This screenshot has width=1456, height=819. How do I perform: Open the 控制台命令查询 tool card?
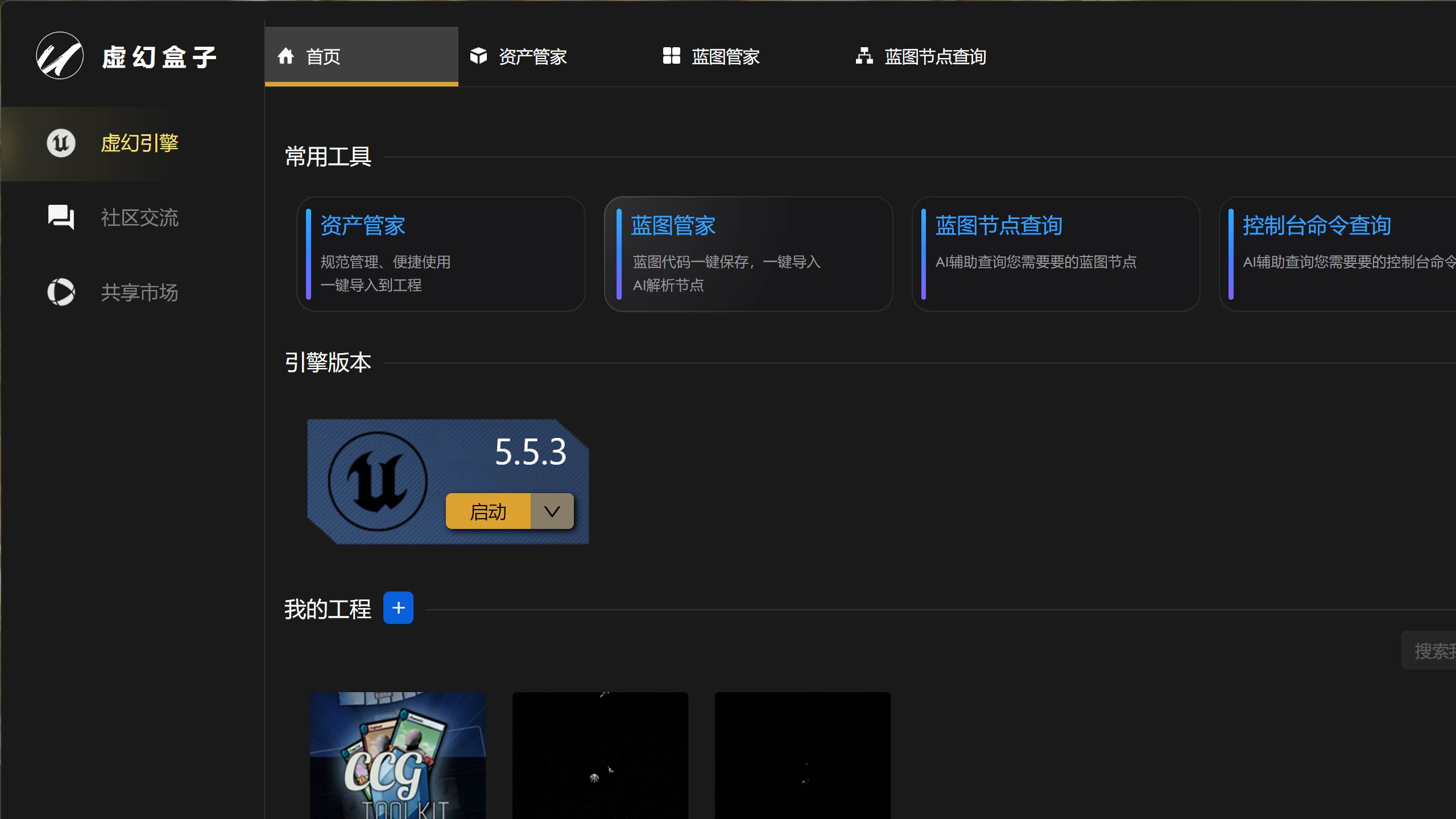tap(1338, 254)
